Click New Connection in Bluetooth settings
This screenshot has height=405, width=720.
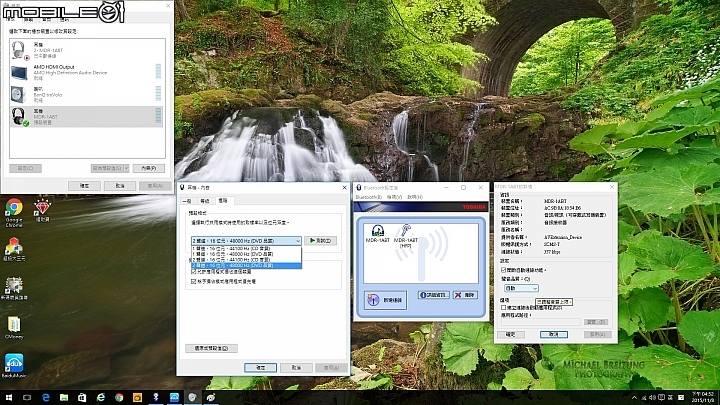point(385,300)
